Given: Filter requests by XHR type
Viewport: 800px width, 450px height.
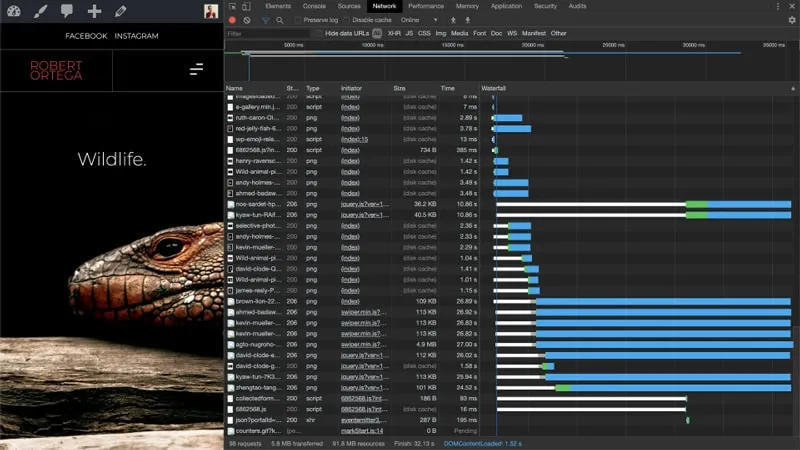Looking at the screenshot, I should 394,33.
